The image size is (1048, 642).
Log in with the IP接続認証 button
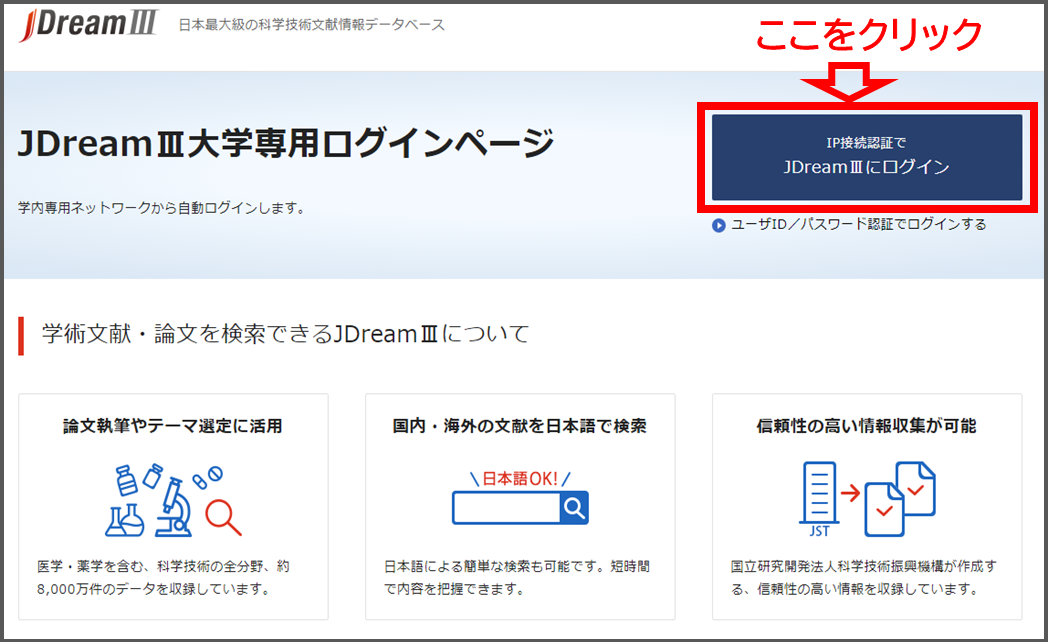pyautogui.click(x=867, y=157)
